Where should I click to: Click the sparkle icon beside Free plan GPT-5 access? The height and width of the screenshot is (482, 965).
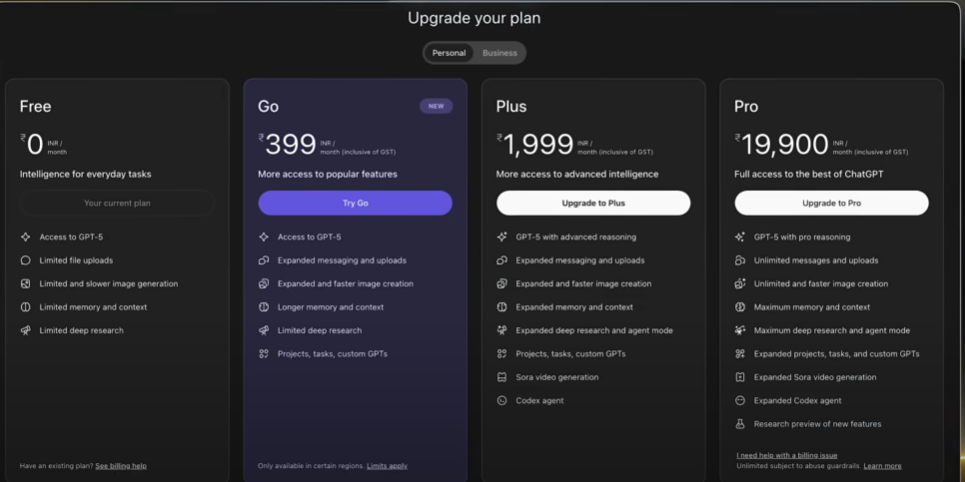tap(26, 237)
